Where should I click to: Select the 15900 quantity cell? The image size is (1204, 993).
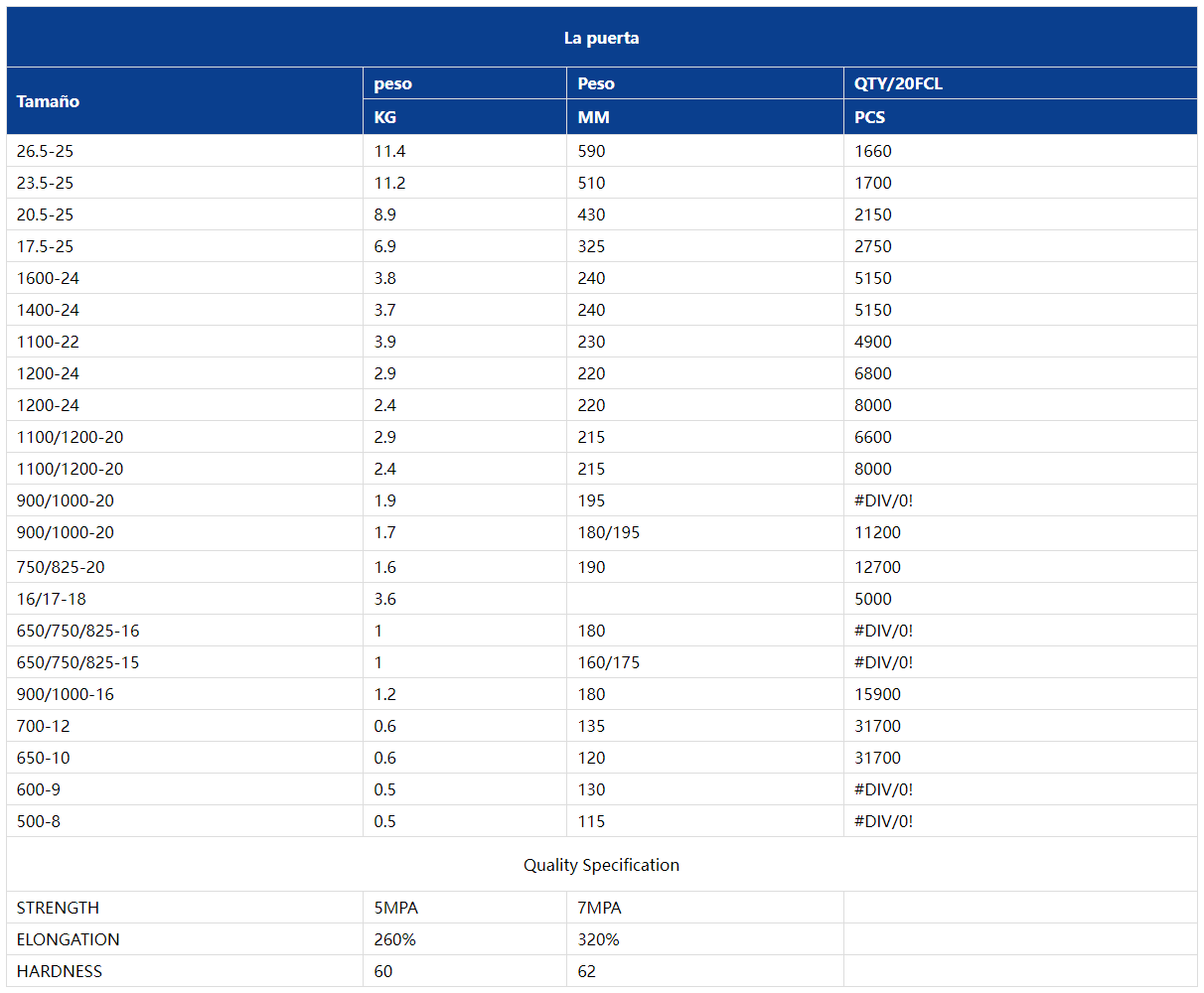click(877, 694)
